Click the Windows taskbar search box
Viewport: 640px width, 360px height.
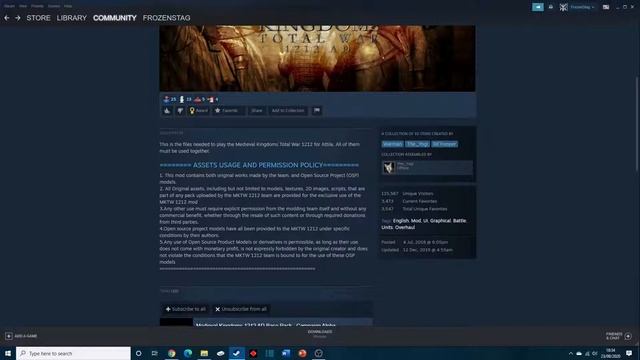tap(73, 353)
